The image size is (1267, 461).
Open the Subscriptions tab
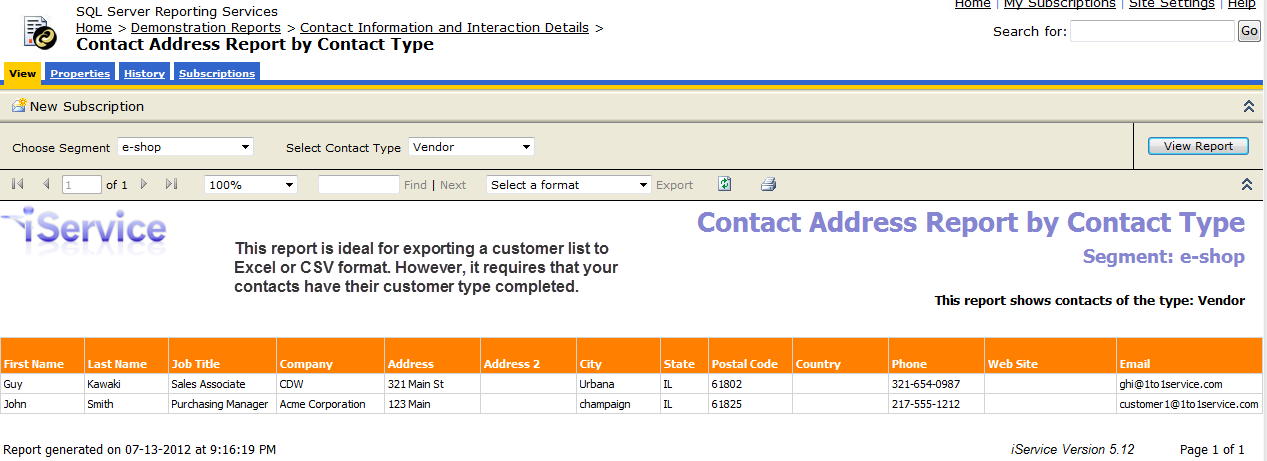pos(217,73)
